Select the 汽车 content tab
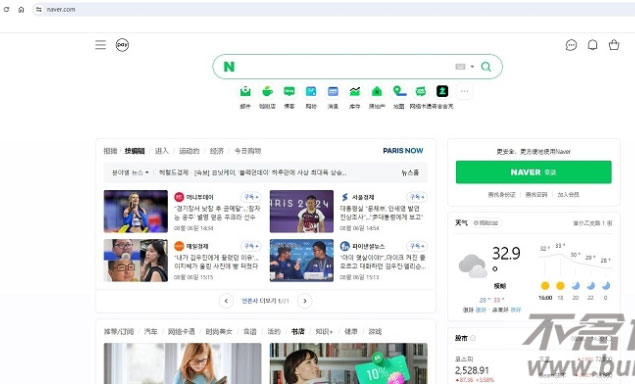This screenshot has width=635, height=384. pyautogui.click(x=151, y=331)
